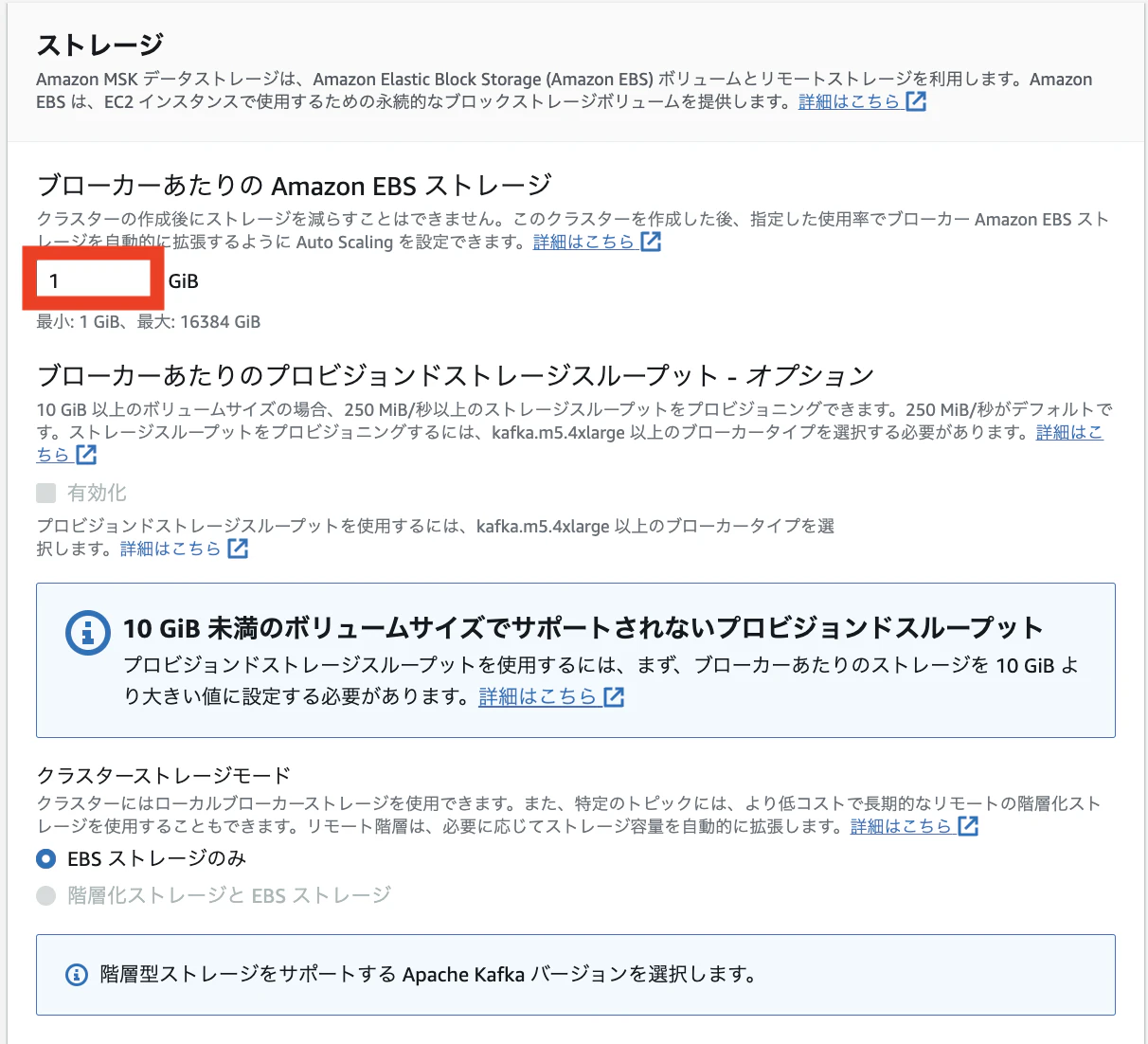Click the Apache Kafka version info message
The width and height of the screenshot is (1148, 1044).
point(428,975)
